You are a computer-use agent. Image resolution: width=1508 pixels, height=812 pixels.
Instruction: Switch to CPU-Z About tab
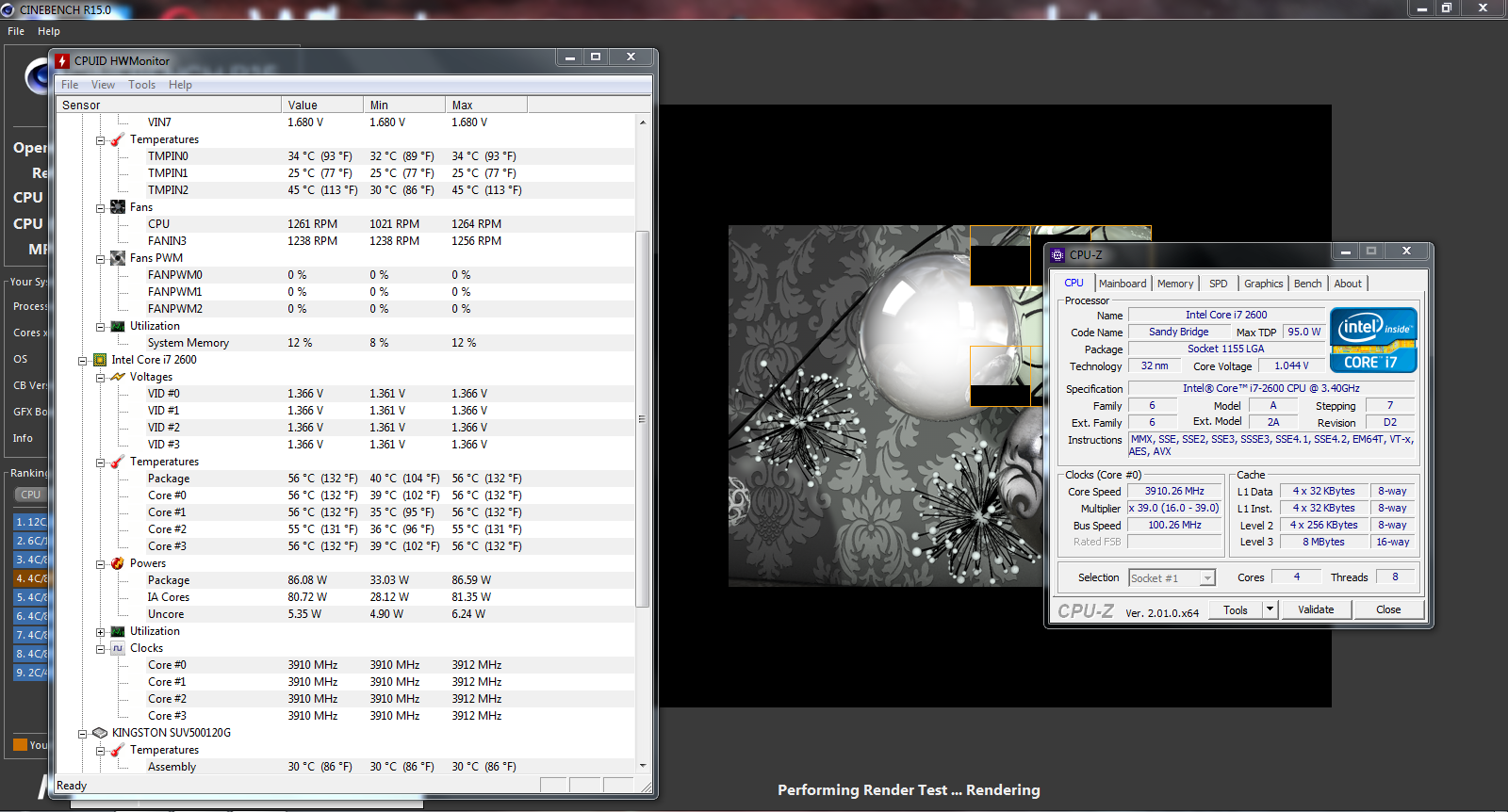pos(1348,284)
